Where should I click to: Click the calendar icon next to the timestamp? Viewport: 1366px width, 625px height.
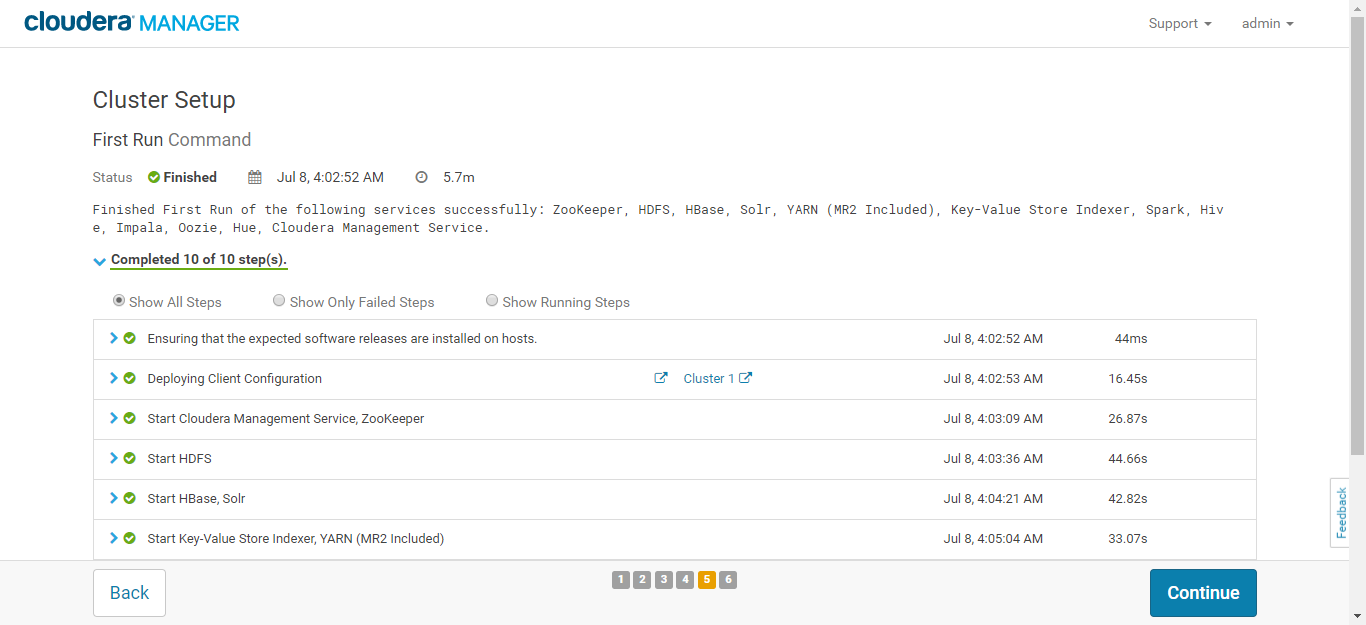[254, 177]
